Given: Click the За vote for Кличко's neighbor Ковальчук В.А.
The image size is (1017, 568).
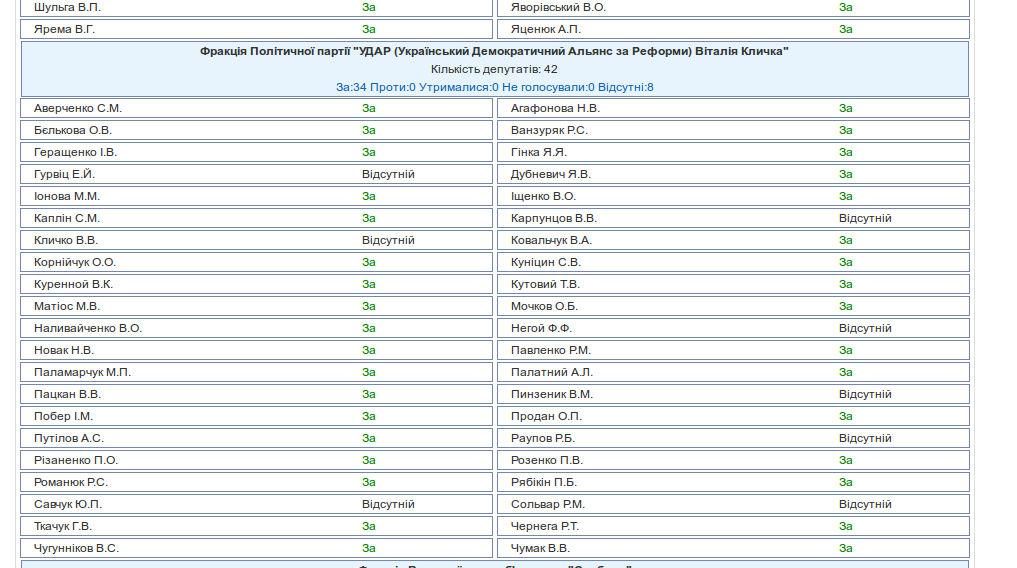Looking at the screenshot, I should tap(846, 241).
